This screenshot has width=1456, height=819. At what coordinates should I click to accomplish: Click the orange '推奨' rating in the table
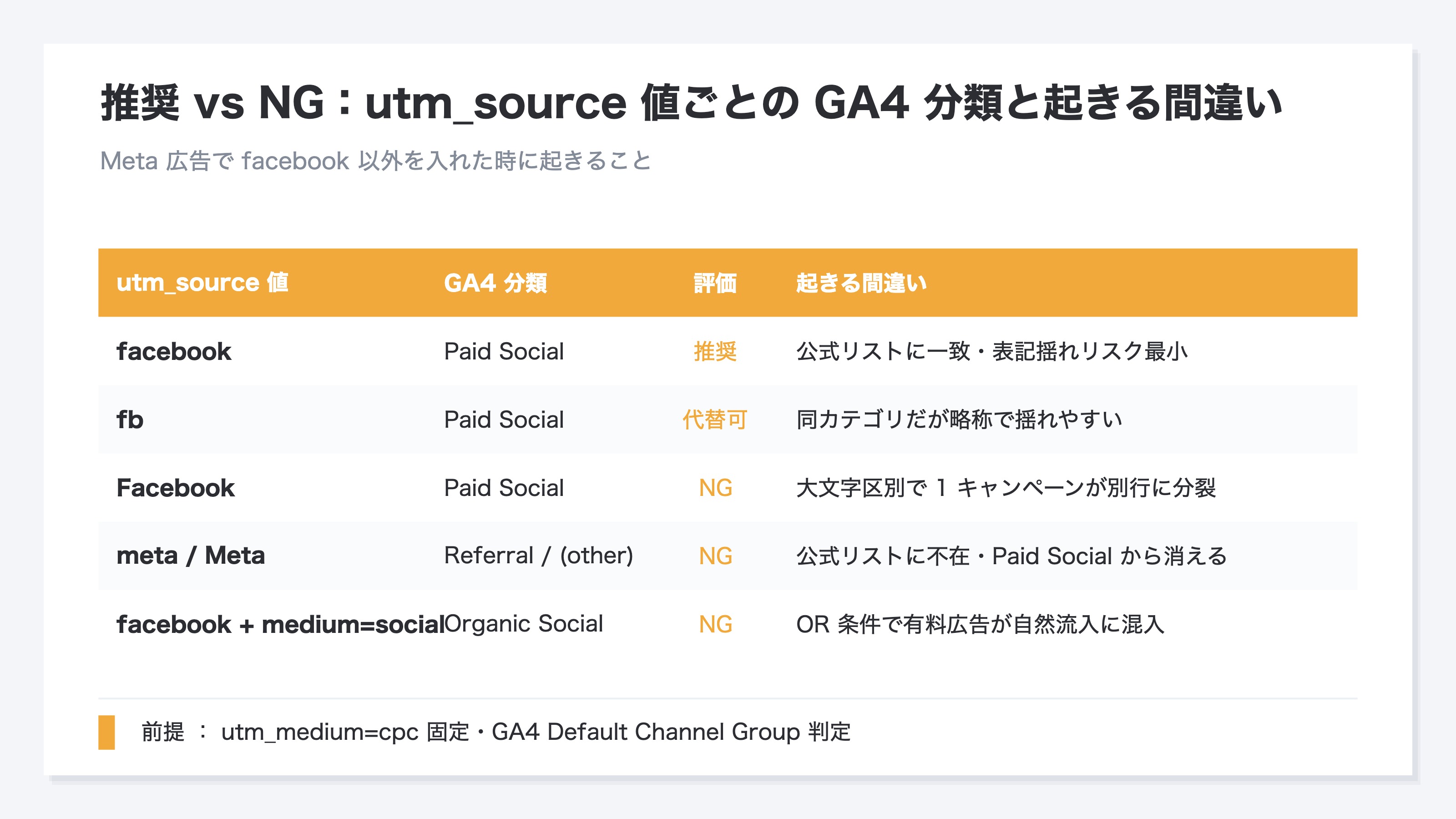tap(715, 351)
